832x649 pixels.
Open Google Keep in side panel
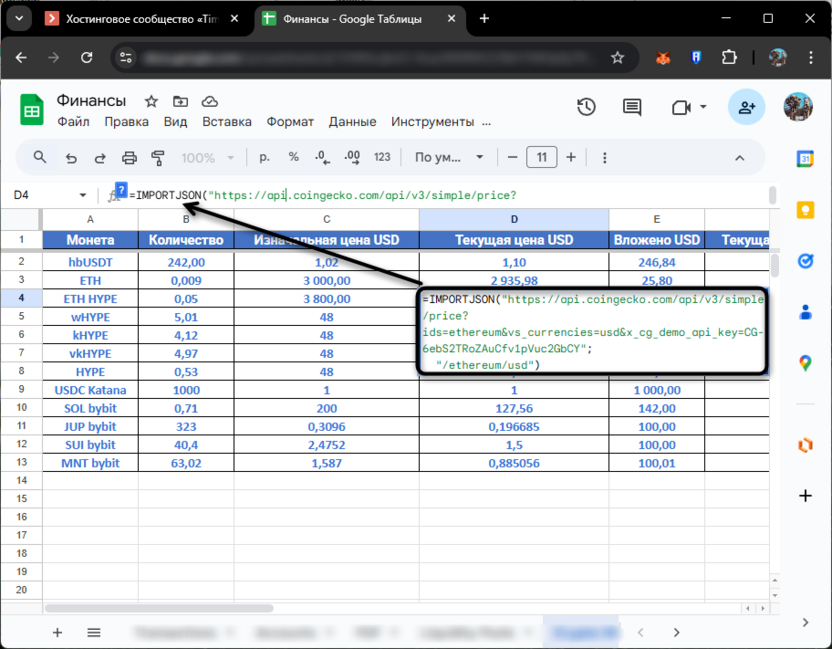805,210
